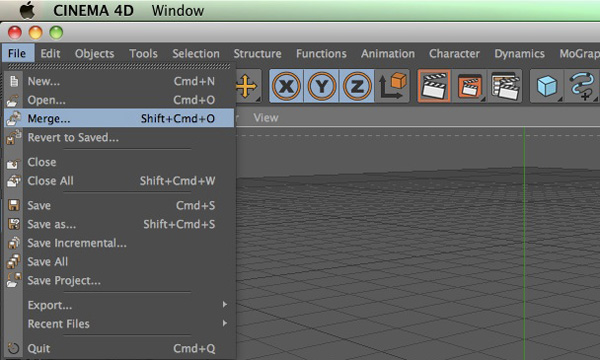Click the Save Incremental icon
Image resolution: width=600 pixels, height=360 pixels.
(x=13, y=243)
